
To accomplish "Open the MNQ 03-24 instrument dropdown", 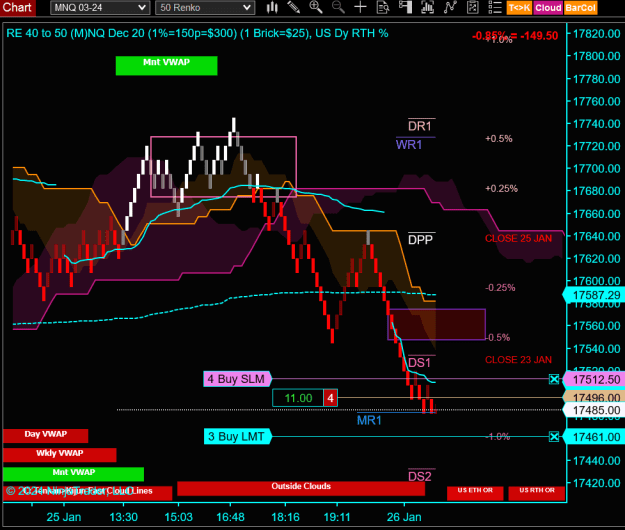I will tap(100, 8).
